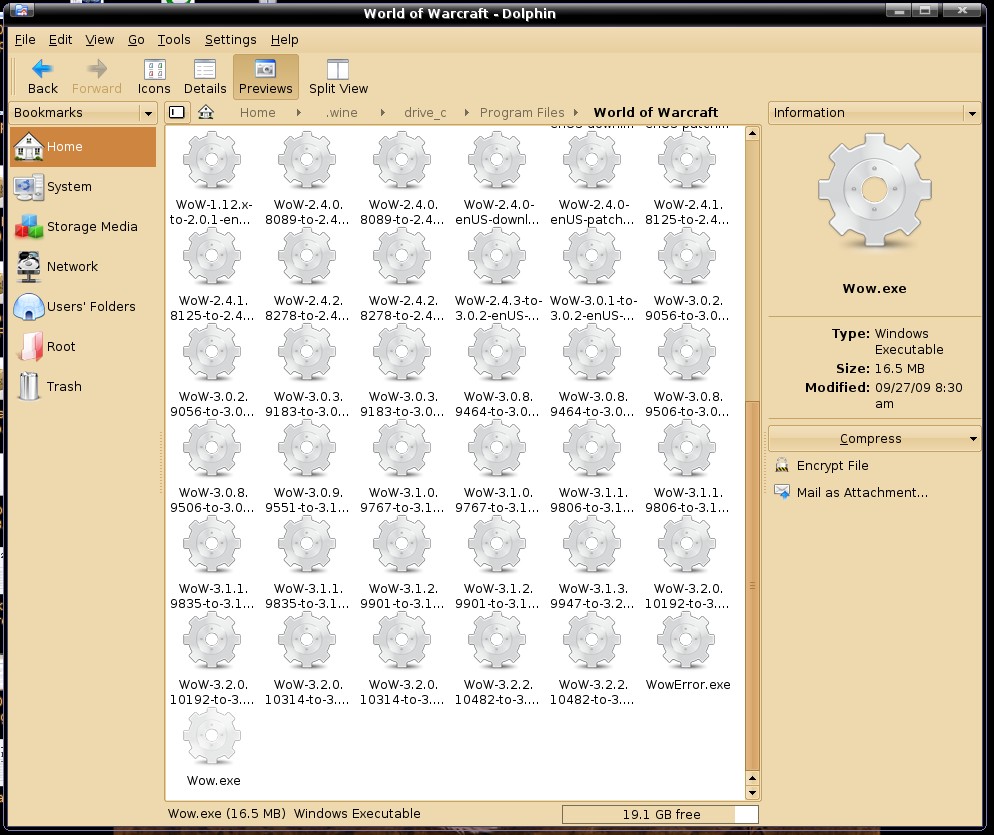This screenshot has height=835, width=994.
Task: Open the Help menu
Action: coord(284,40)
